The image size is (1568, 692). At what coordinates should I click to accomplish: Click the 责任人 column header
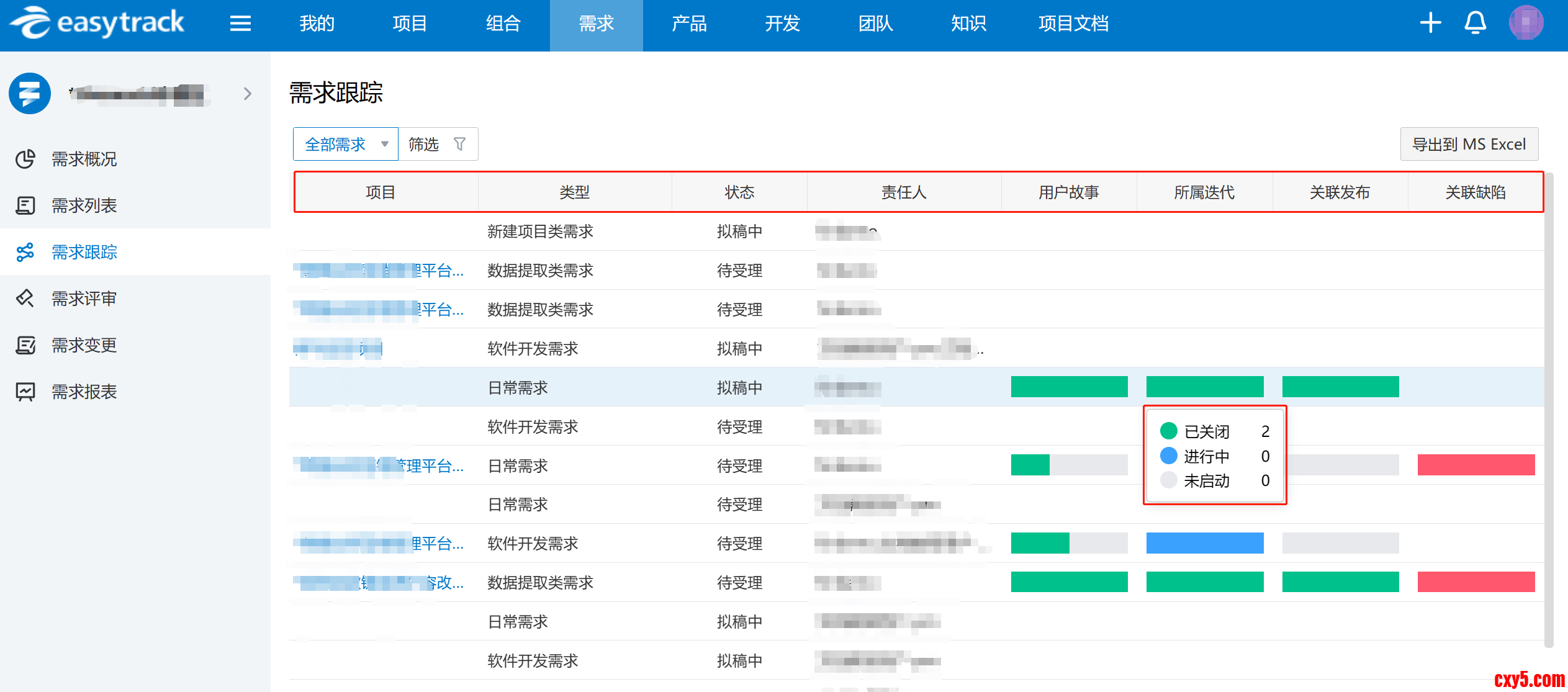click(x=904, y=192)
